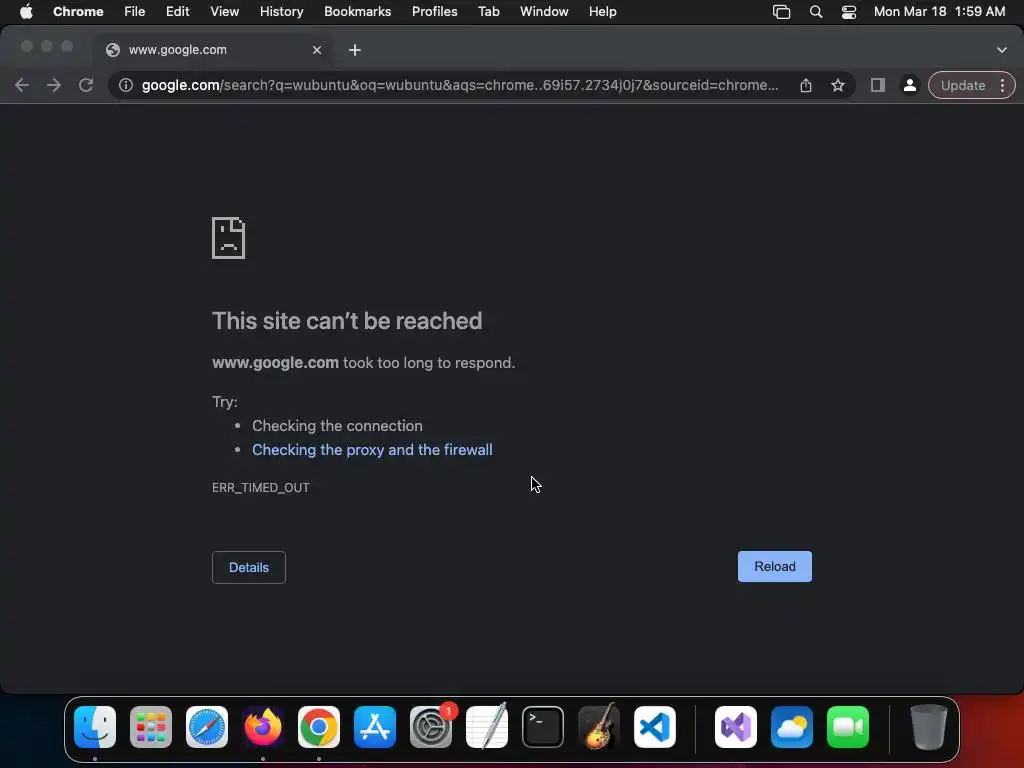The image size is (1024, 768).
Task: Open the Edit menu
Action: click(x=177, y=12)
